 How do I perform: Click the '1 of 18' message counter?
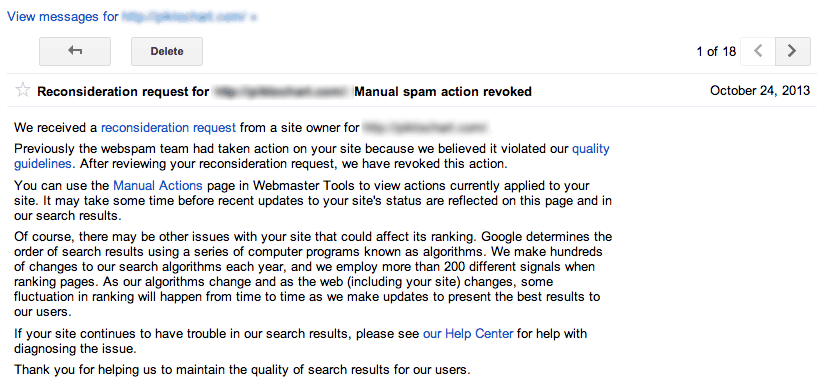coord(716,52)
